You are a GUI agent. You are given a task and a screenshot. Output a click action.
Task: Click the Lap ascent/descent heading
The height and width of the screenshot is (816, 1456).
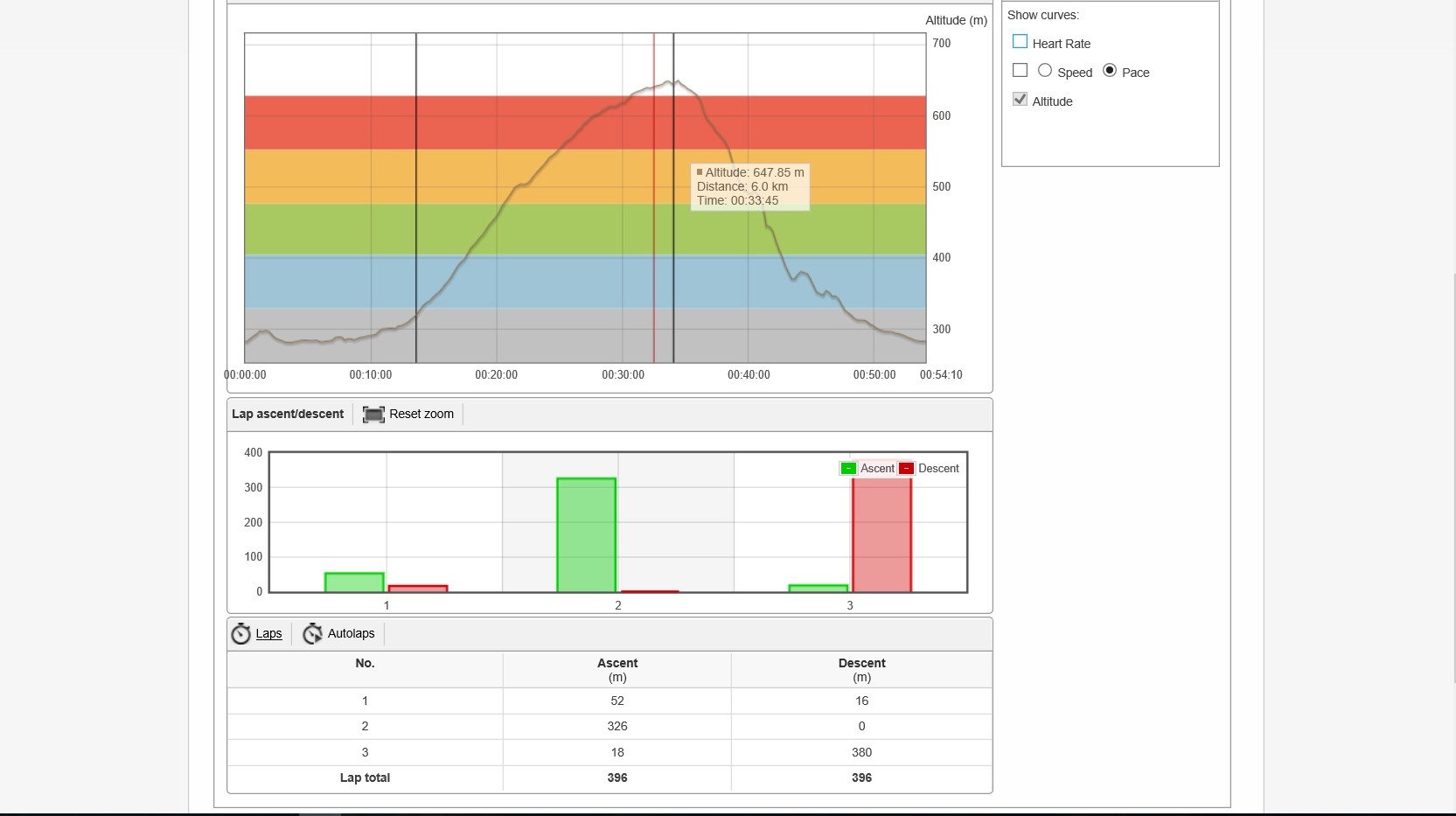[288, 415]
